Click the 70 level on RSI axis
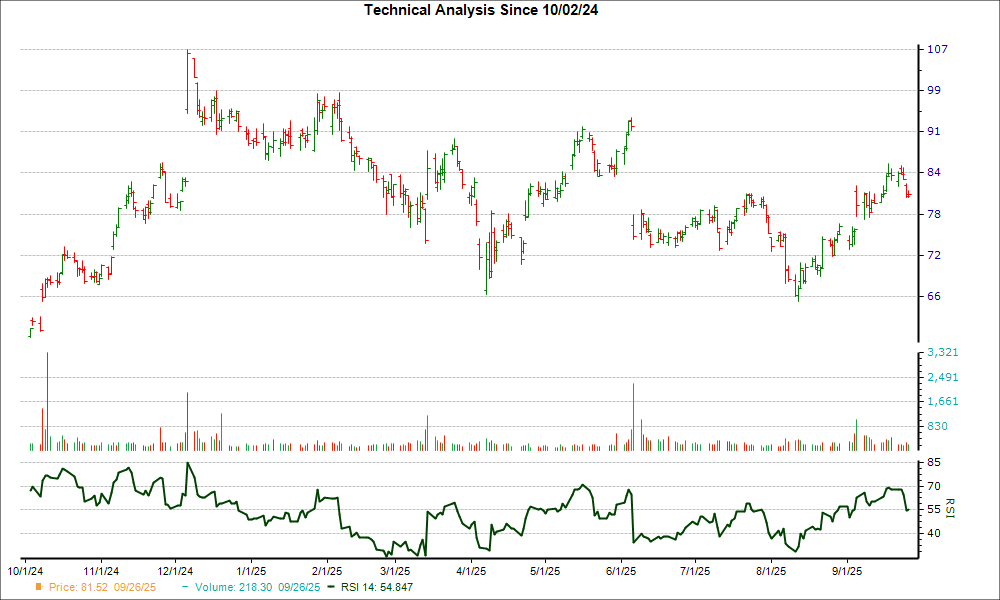The image size is (1000, 600). click(x=936, y=486)
